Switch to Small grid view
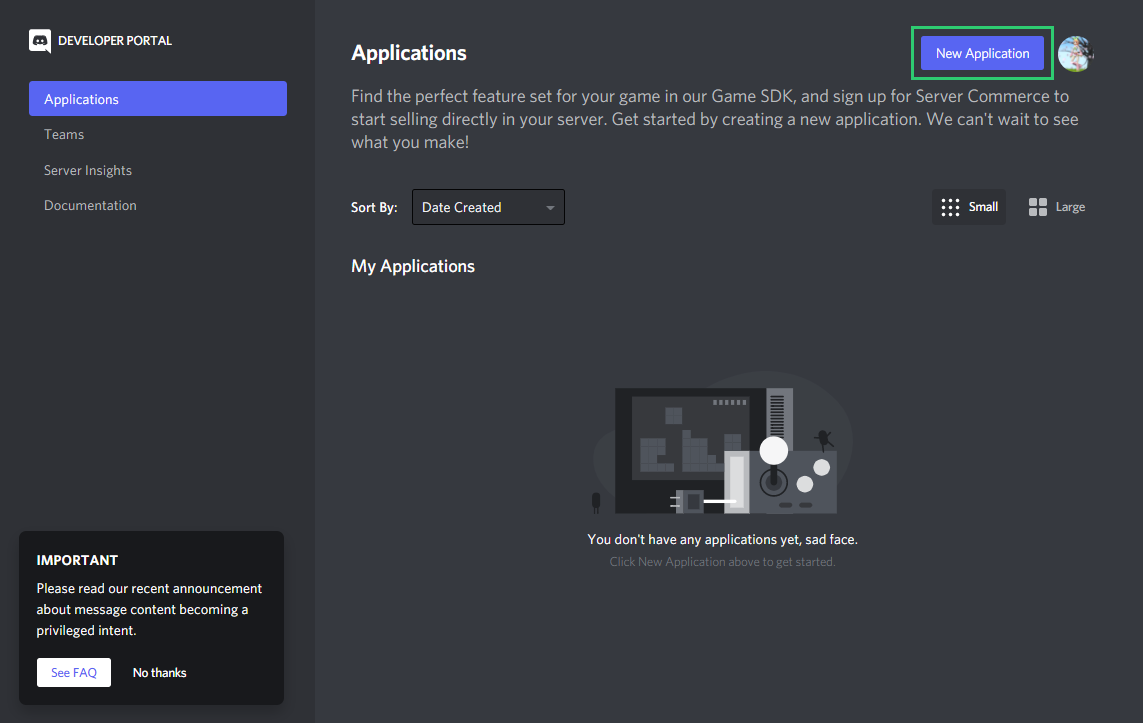Viewport: 1143px width, 723px height. point(969,207)
